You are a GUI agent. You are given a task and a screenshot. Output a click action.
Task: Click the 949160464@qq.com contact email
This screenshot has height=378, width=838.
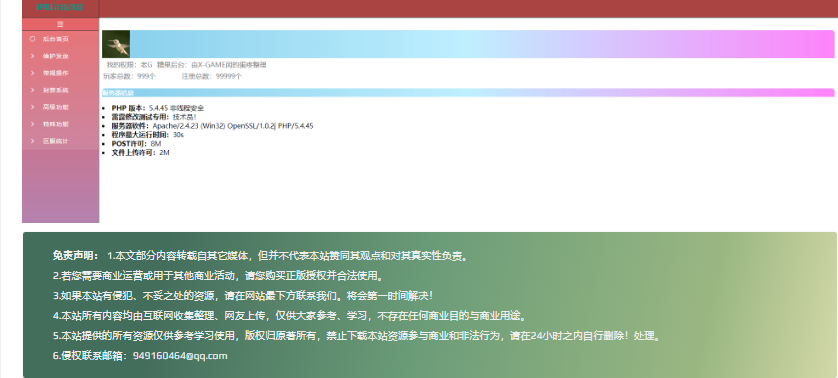pos(180,356)
